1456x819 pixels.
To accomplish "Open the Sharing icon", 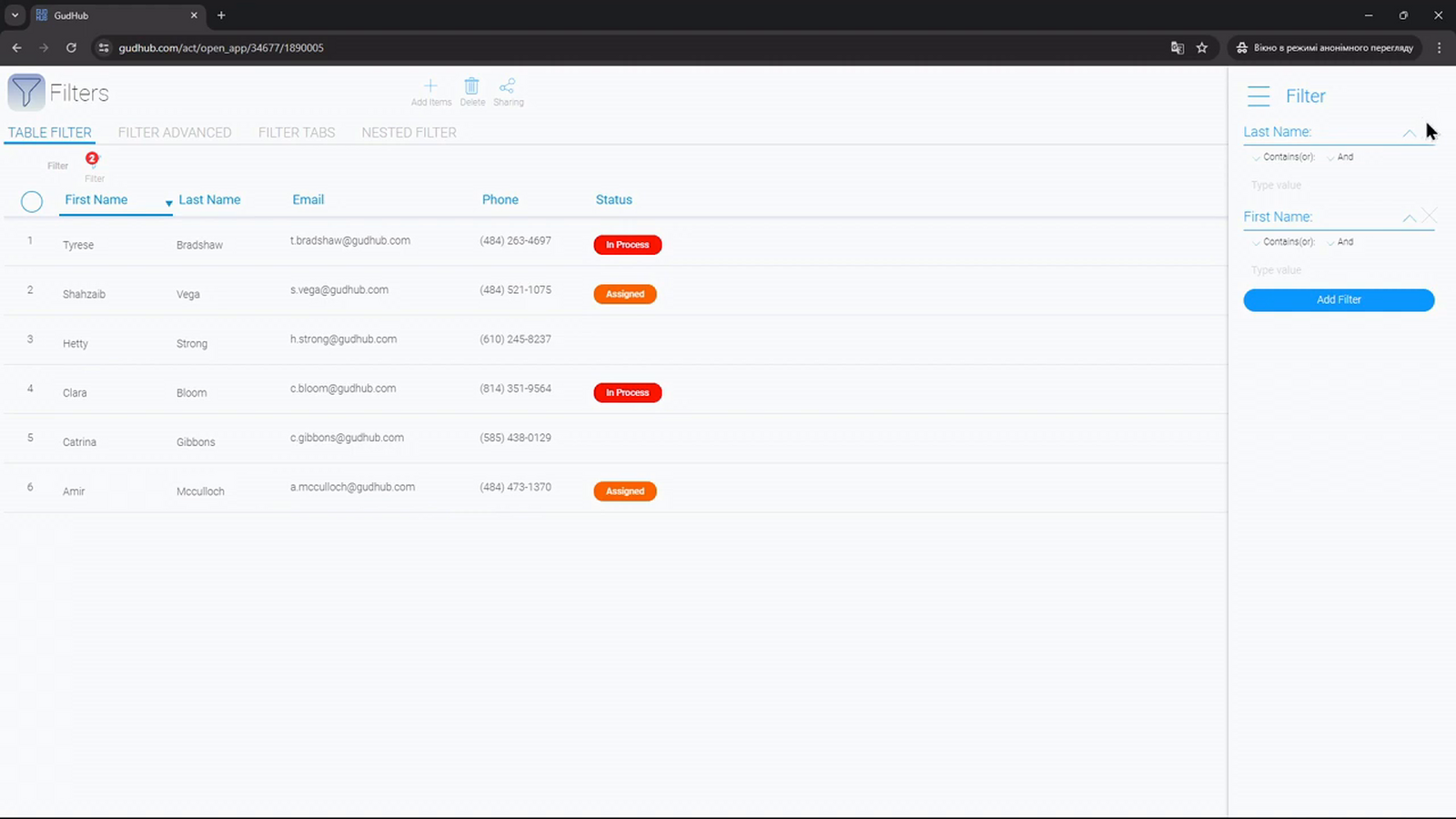I will tap(507, 86).
